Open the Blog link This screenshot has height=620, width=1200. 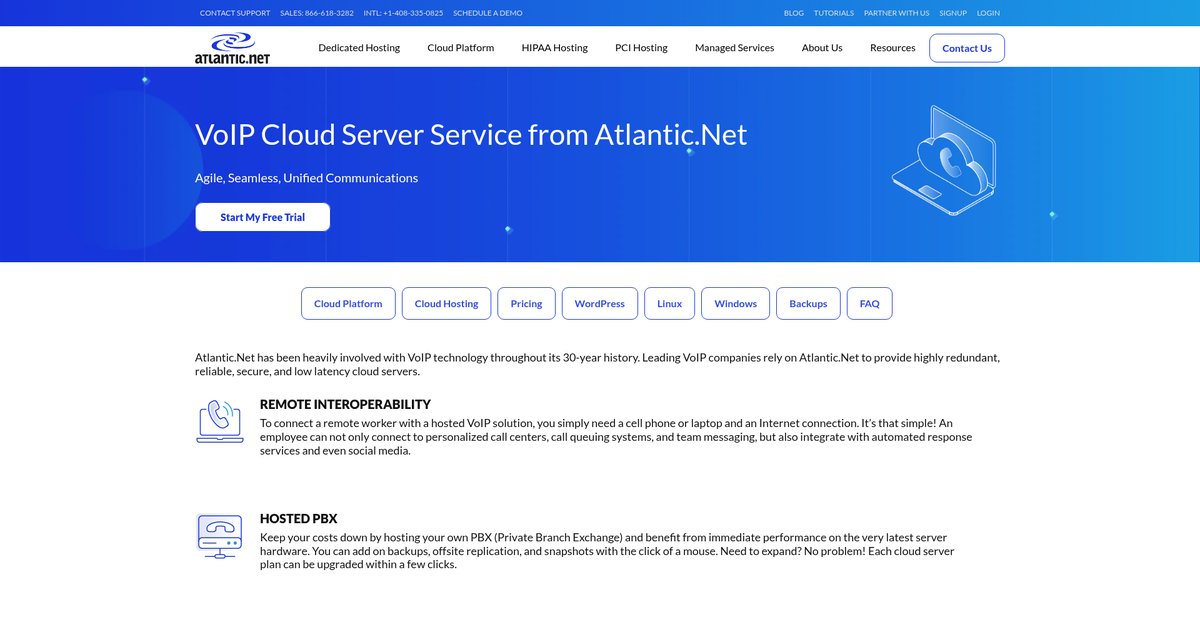794,13
